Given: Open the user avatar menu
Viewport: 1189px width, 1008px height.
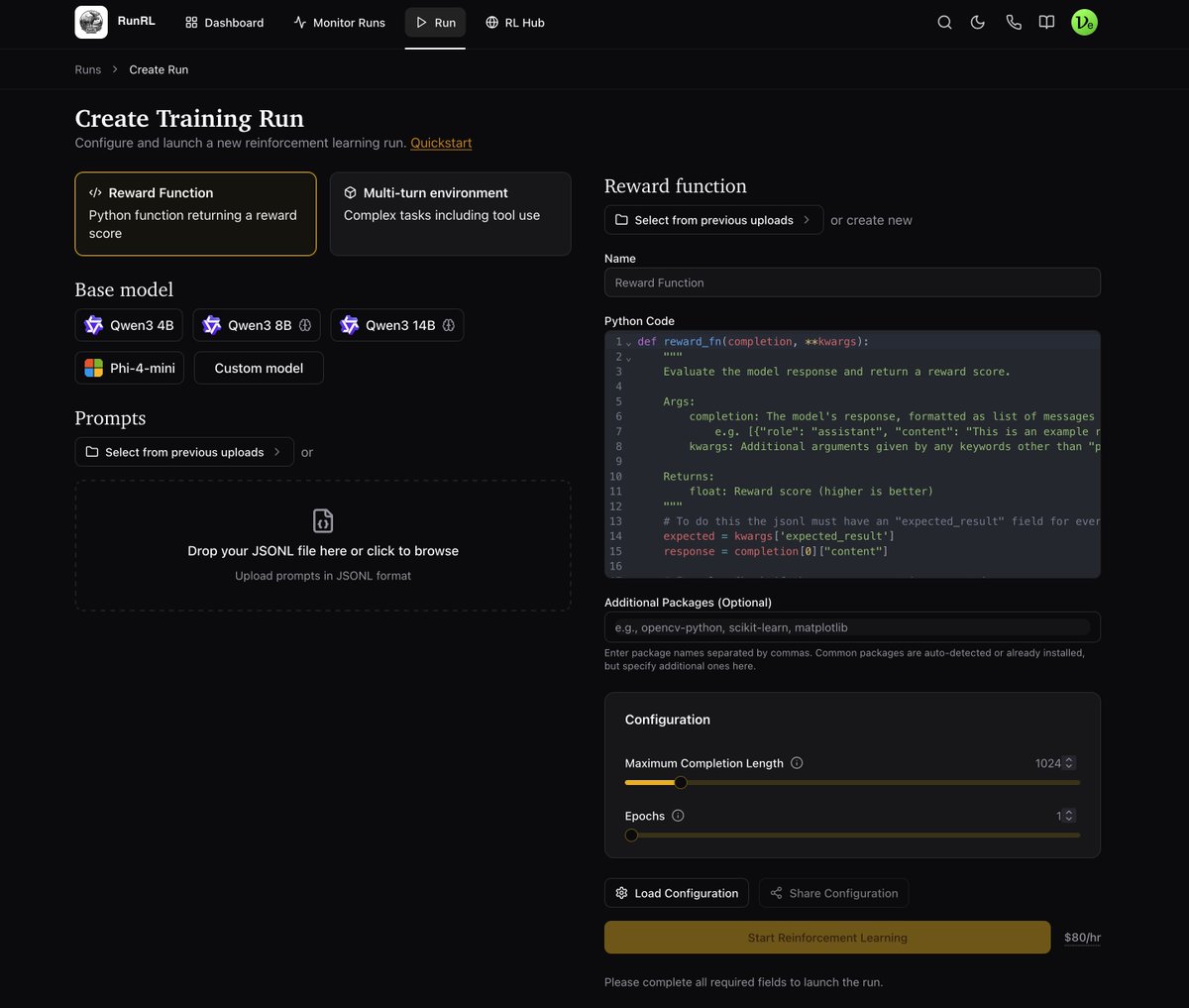Looking at the screenshot, I should tap(1084, 22).
